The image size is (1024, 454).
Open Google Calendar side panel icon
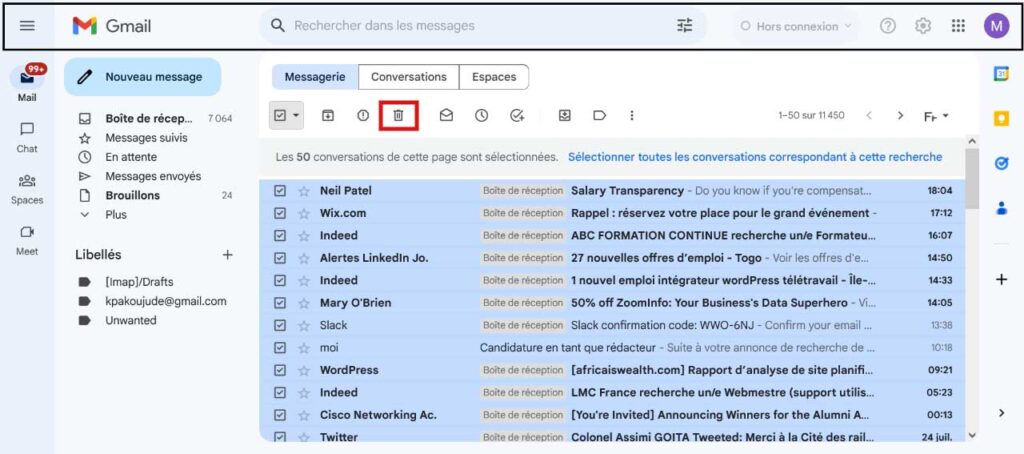[1001, 74]
